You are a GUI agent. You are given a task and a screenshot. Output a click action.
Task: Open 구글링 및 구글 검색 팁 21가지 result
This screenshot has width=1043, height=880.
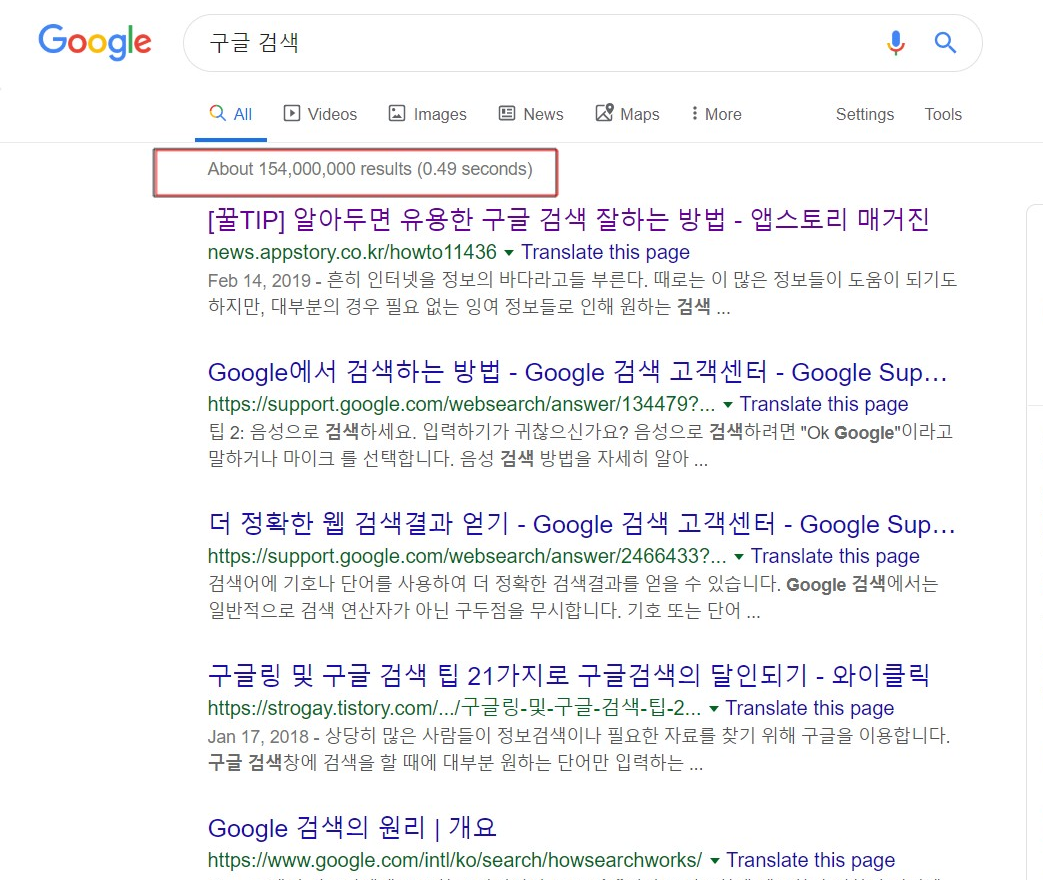click(568, 676)
